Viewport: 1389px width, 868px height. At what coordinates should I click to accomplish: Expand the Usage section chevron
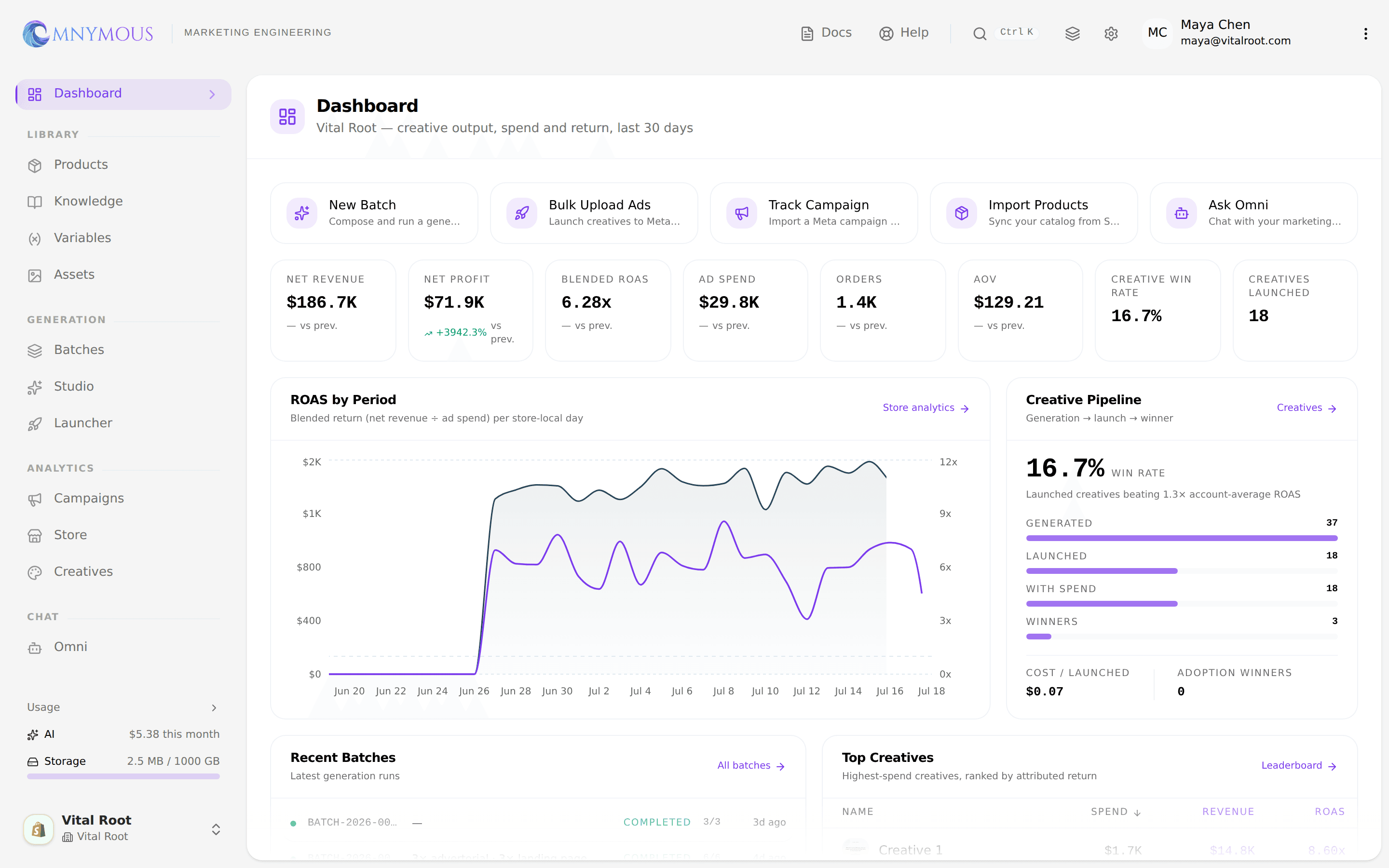pos(214,708)
